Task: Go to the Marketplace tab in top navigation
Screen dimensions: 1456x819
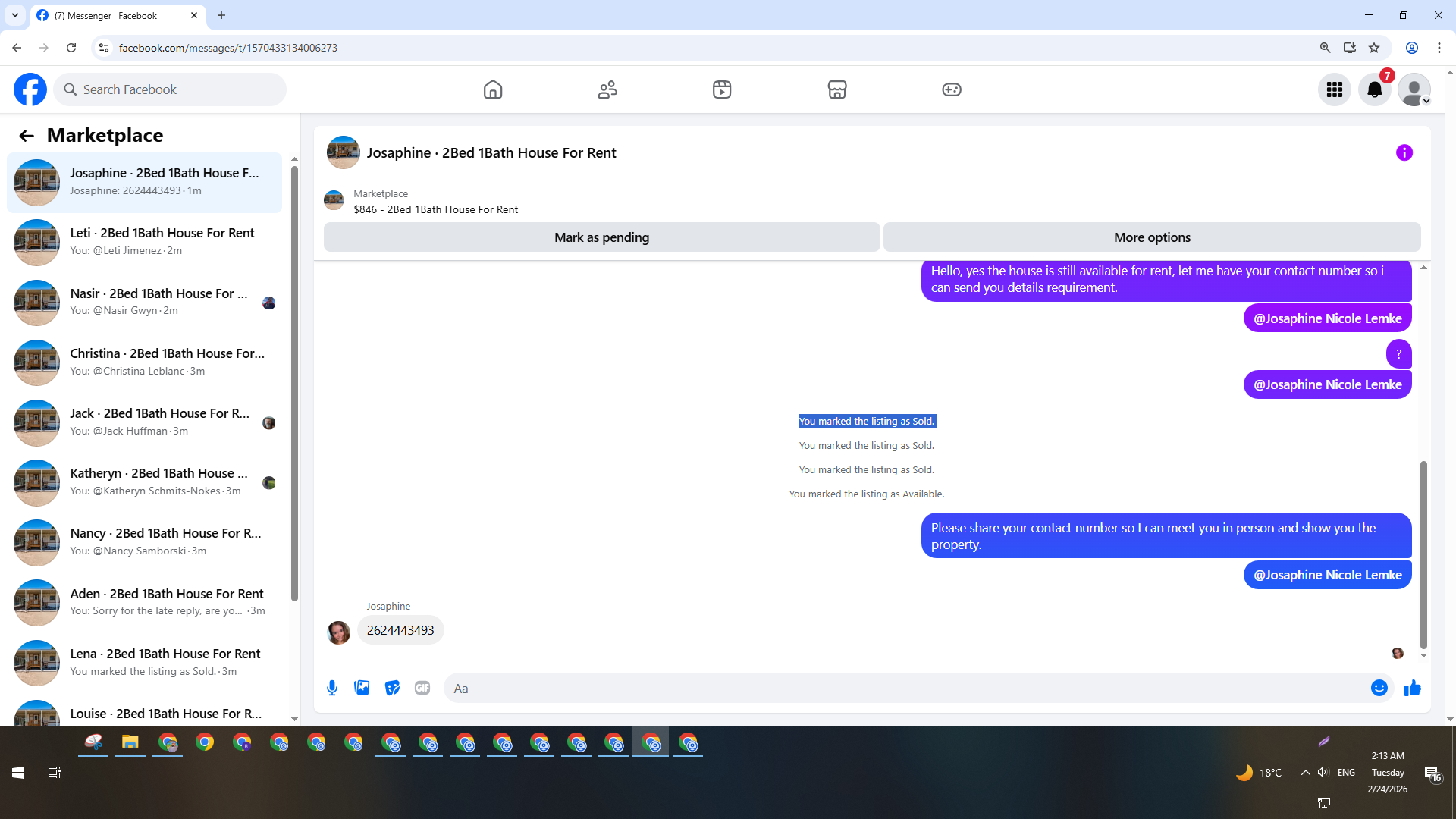Action: [836, 89]
